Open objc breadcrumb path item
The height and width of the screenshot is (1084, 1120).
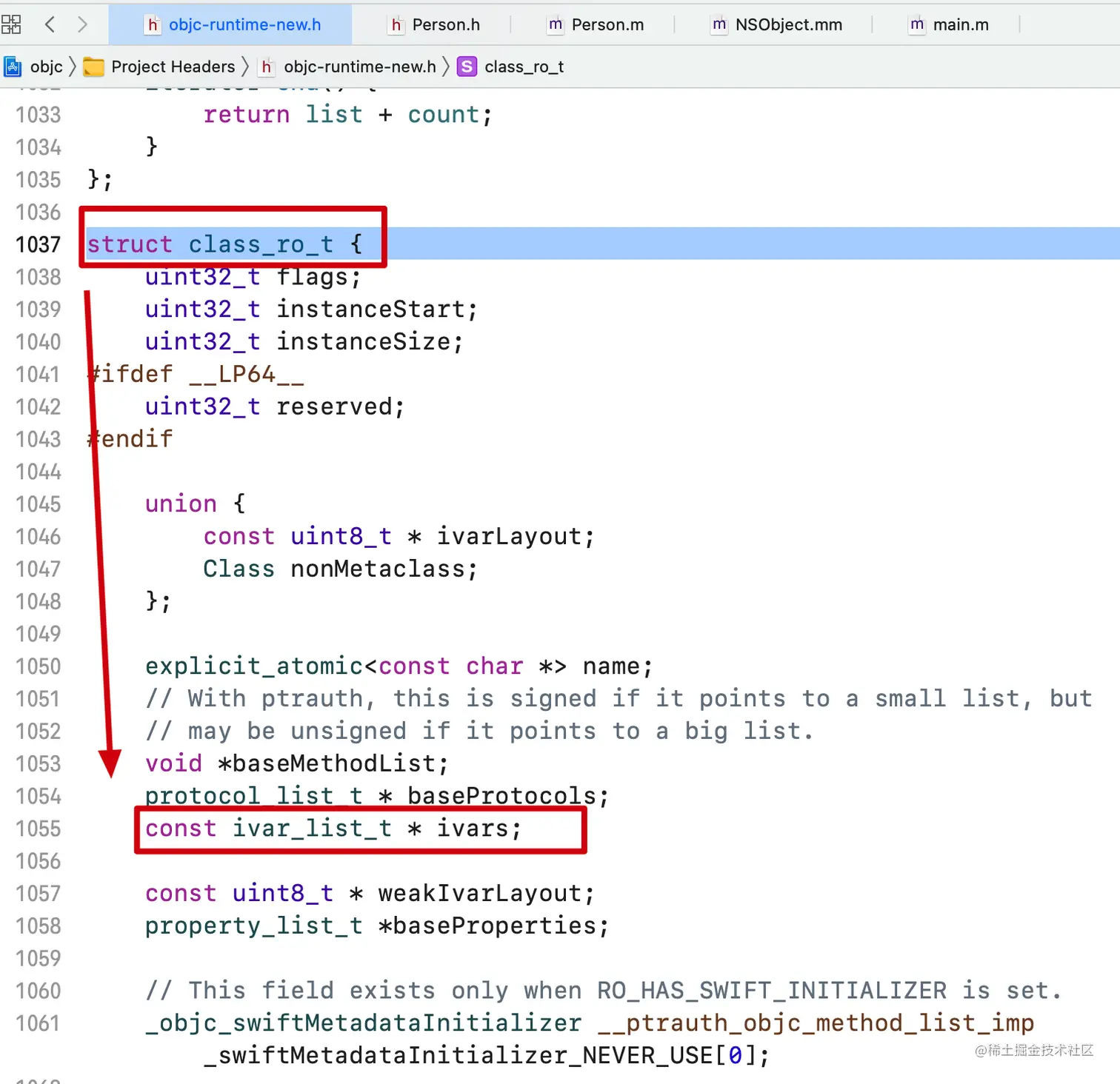pos(47,67)
